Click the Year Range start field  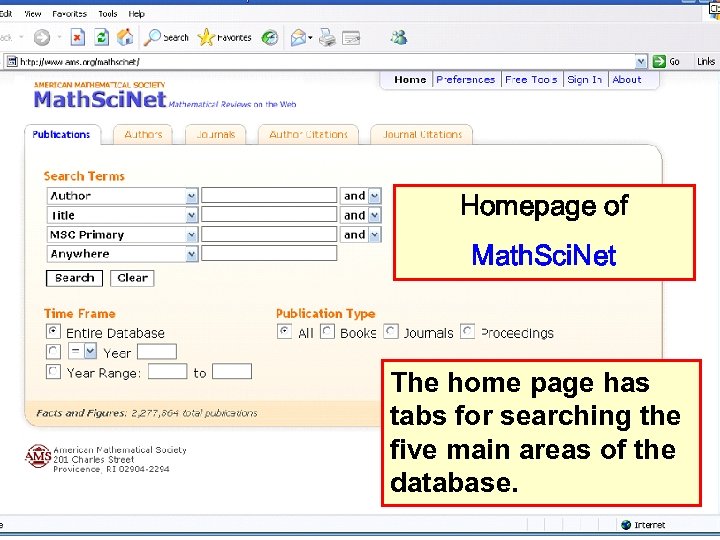[x=168, y=371]
